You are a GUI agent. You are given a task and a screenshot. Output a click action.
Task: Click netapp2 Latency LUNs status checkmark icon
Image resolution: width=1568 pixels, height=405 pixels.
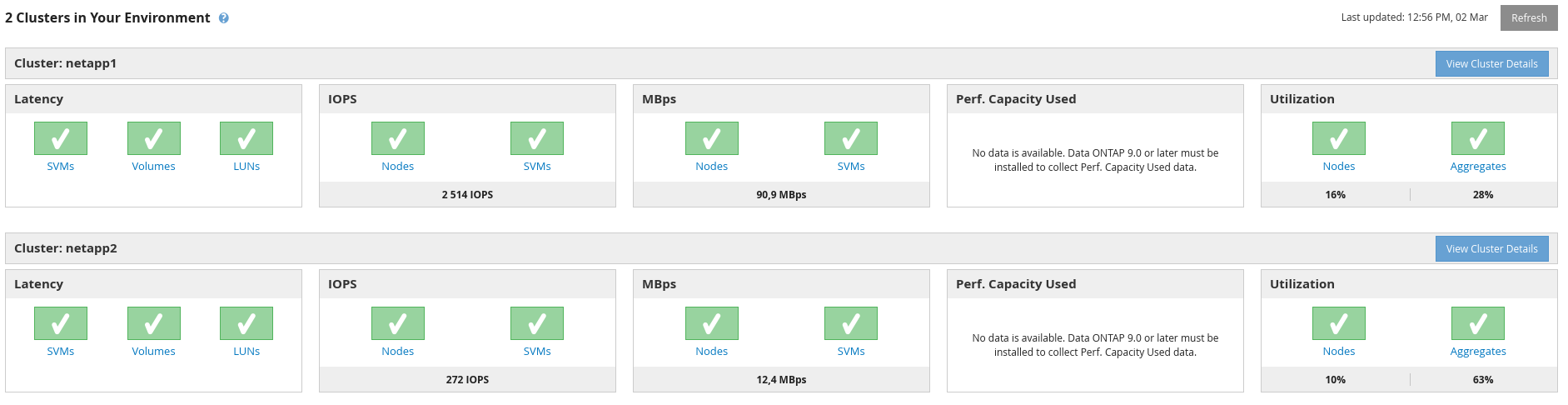[246, 323]
